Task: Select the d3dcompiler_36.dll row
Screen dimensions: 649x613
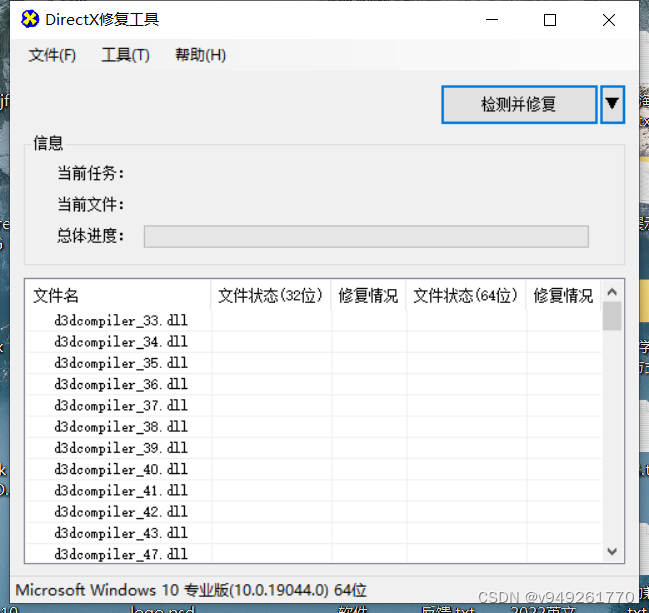Action: 314,385
